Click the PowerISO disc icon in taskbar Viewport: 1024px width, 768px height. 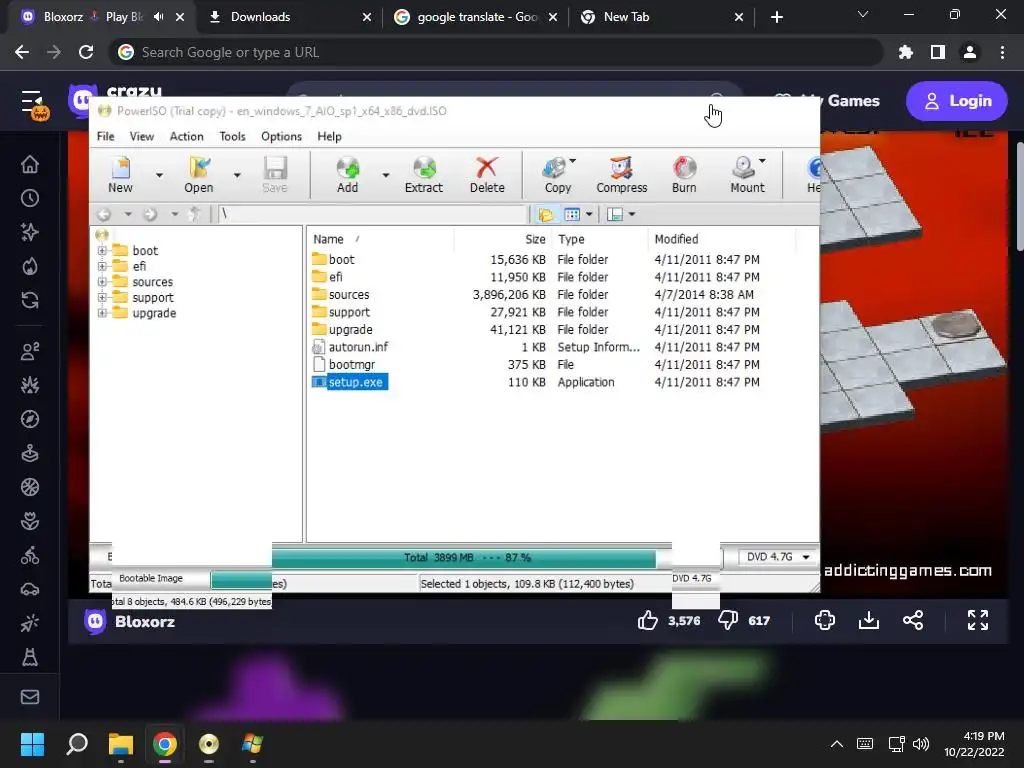click(209, 744)
